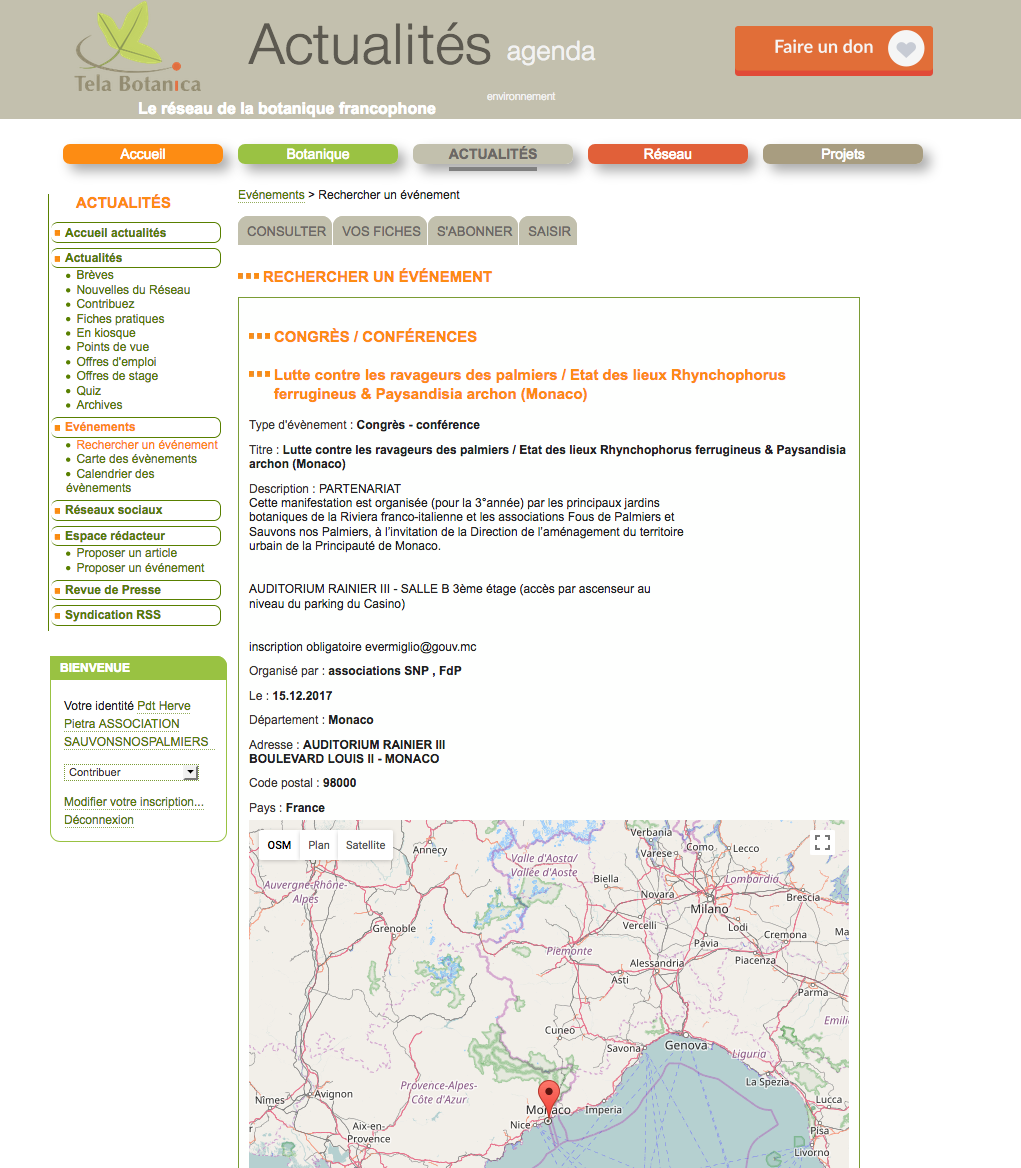Open Réseaux sociaux sidebar item
The image size is (1021, 1168).
click(136, 510)
